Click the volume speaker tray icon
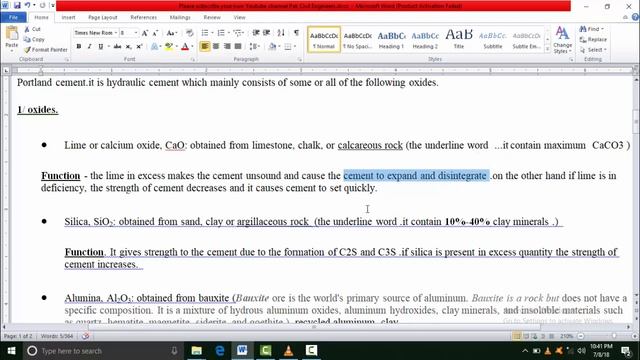Image resolution: width=640 pixels, height=360 pixels. click(581, 351)
